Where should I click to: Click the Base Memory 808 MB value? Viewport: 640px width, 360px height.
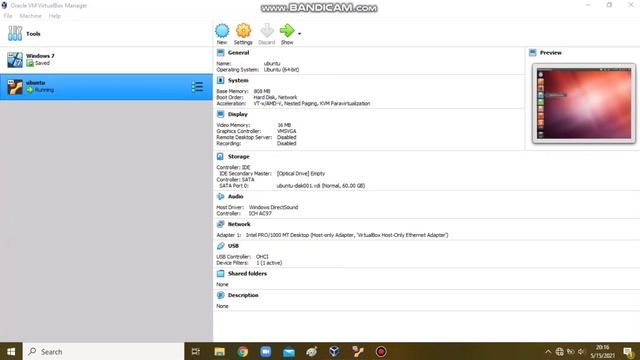pos(262,91)
